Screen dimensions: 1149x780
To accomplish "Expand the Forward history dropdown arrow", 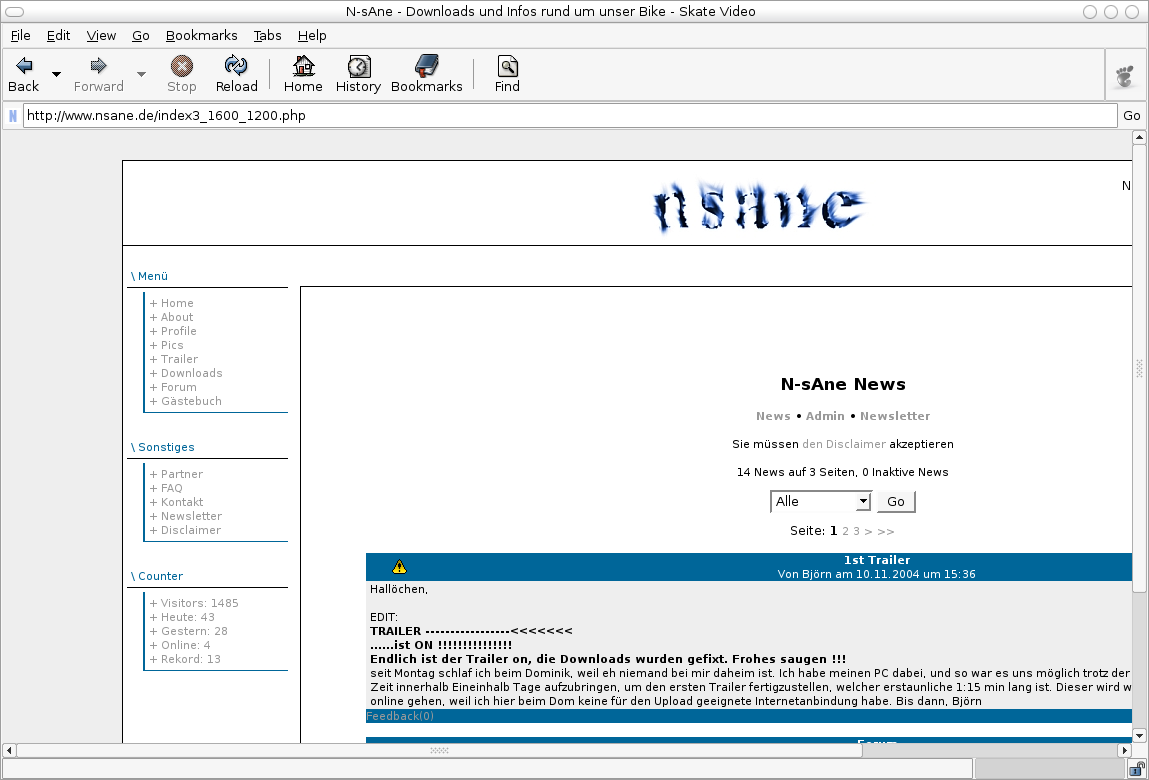I will [141, 74].
